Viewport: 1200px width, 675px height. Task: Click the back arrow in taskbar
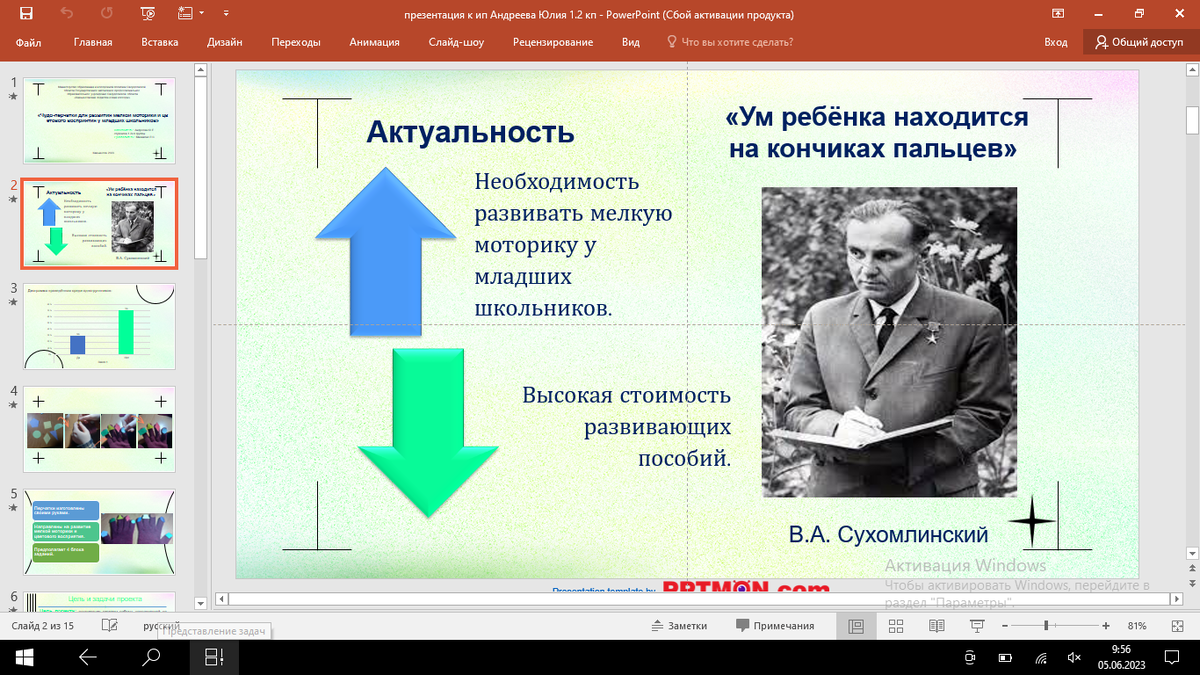tap(88, 657)
